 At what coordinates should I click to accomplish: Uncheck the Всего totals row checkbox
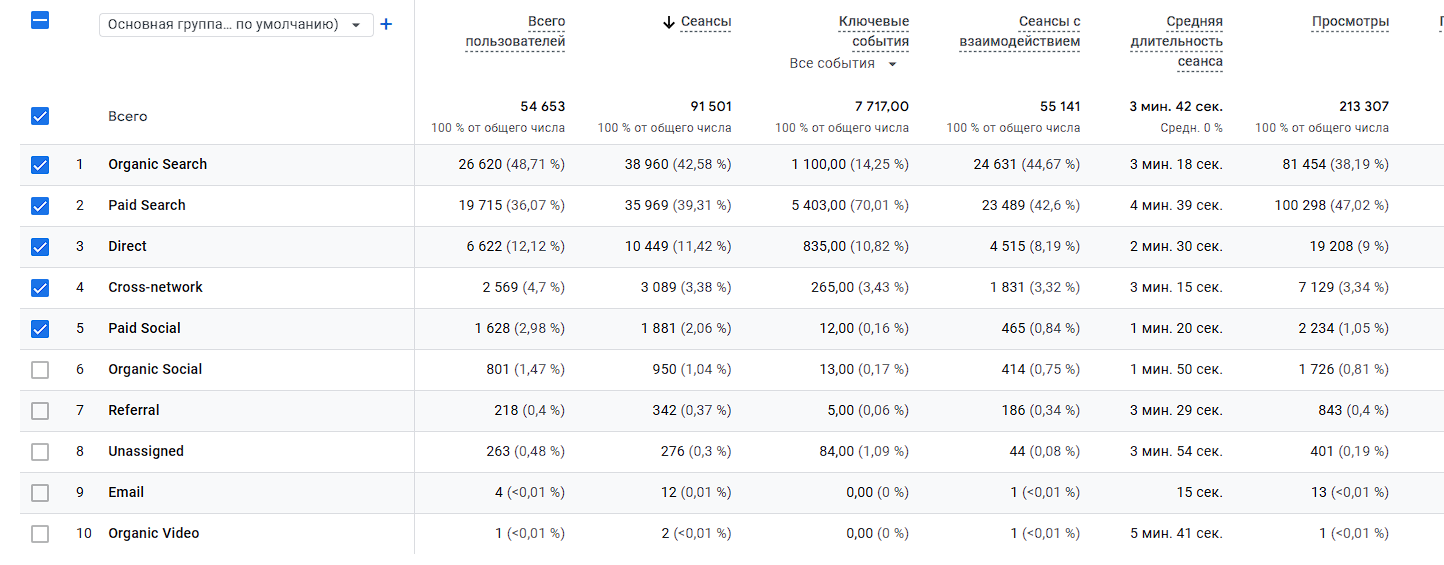[x=40, y=116]
